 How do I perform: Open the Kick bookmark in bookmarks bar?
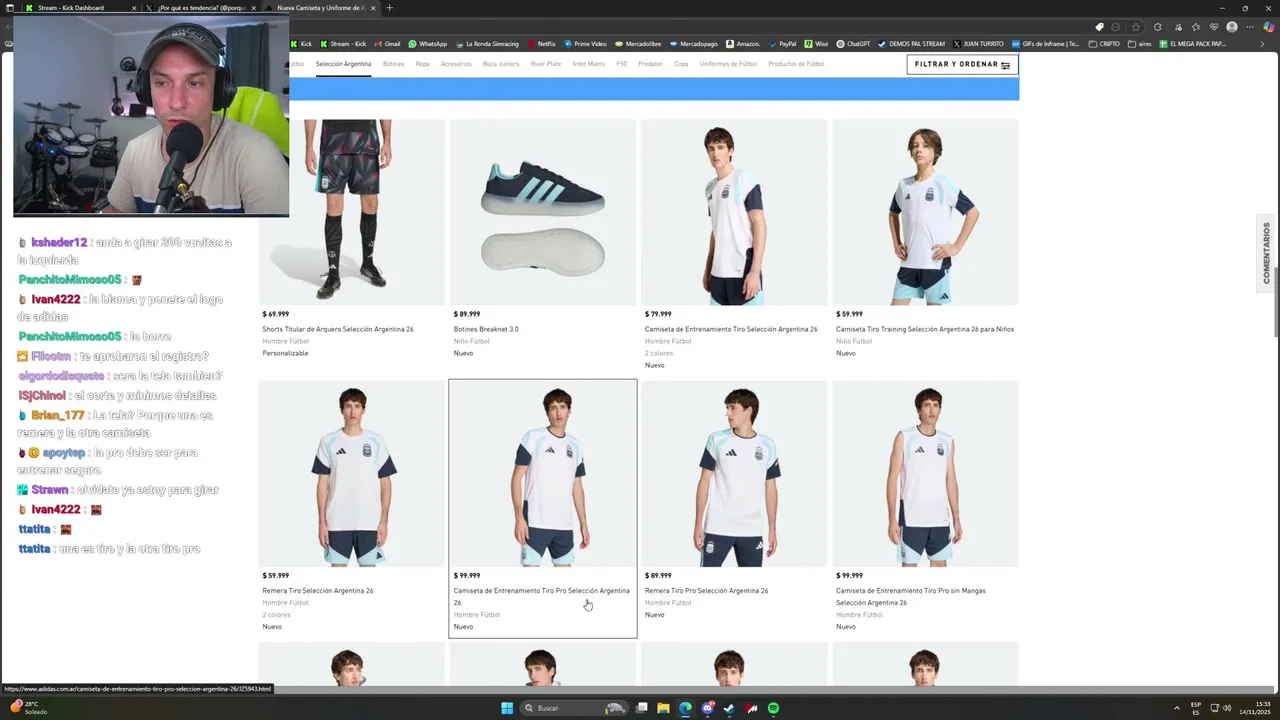point(301,44)
